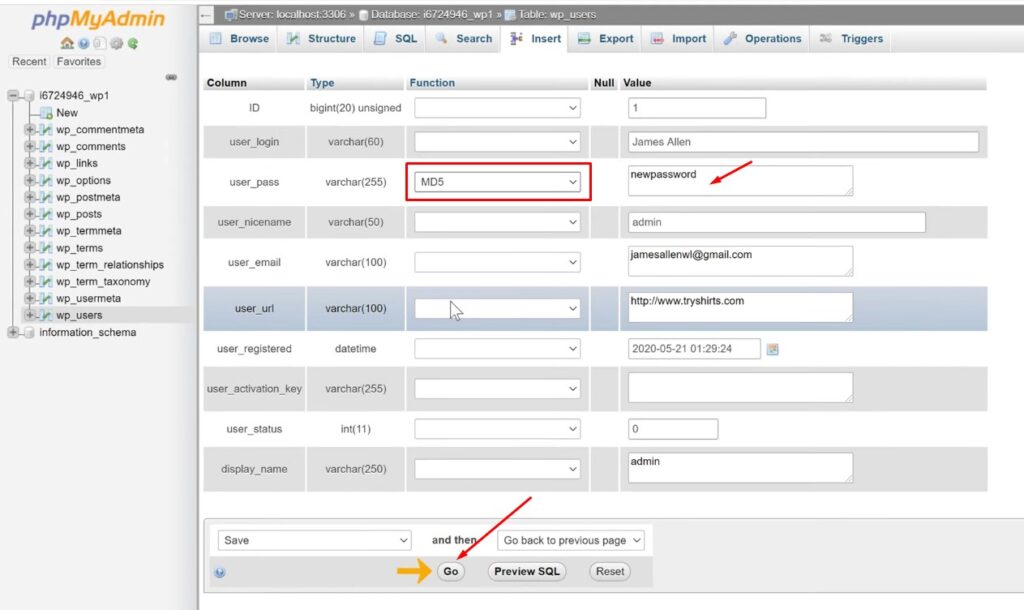Open the Save action dropdown
1024x610 pixels.
point(313,539)
